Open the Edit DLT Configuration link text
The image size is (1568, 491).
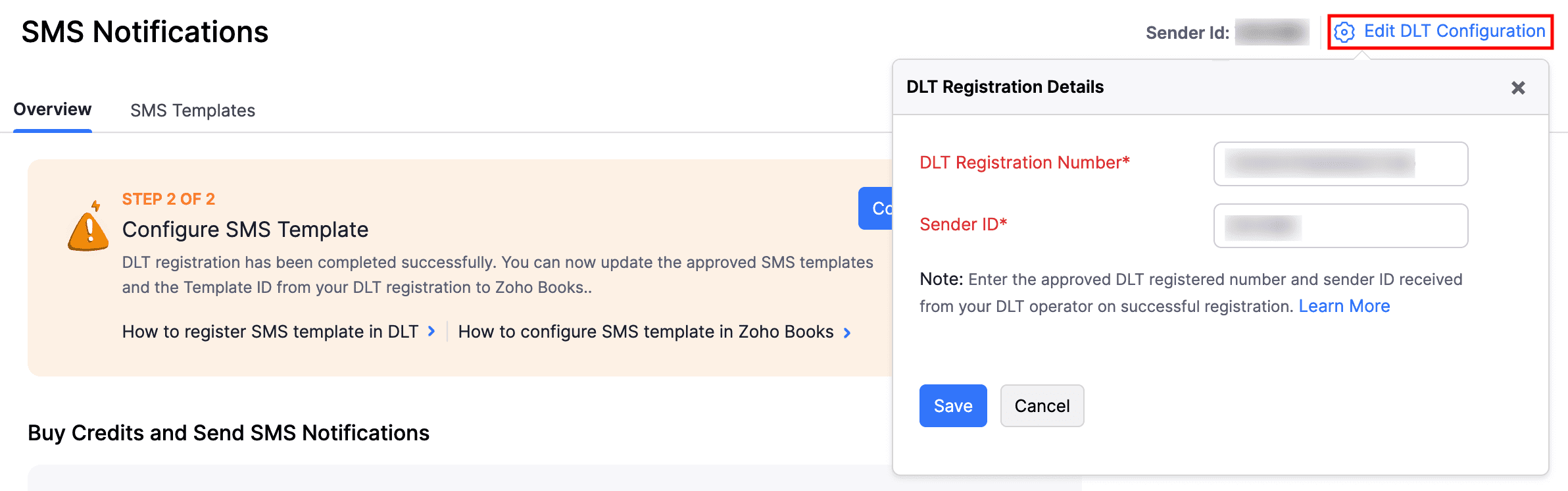coord(1454,31)
